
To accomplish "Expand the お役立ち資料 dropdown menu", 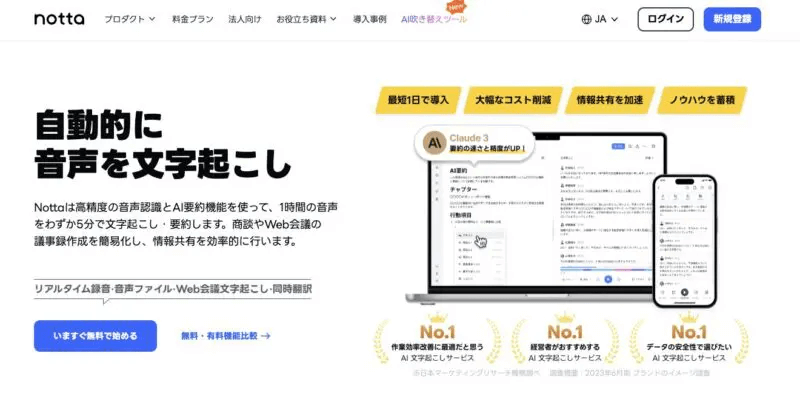I will [306, 19].
